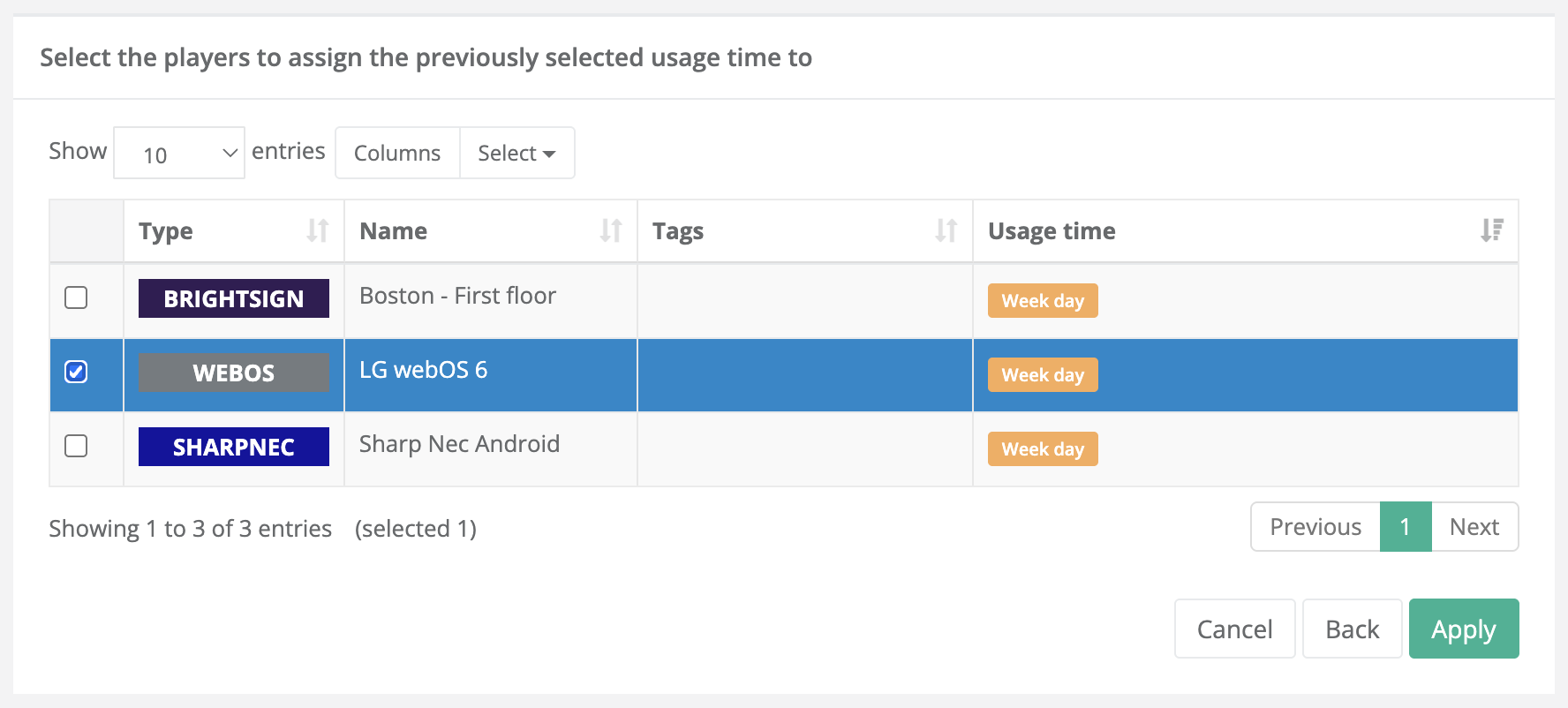
Task: Click the Cancel button
Action: point(1234,629)
